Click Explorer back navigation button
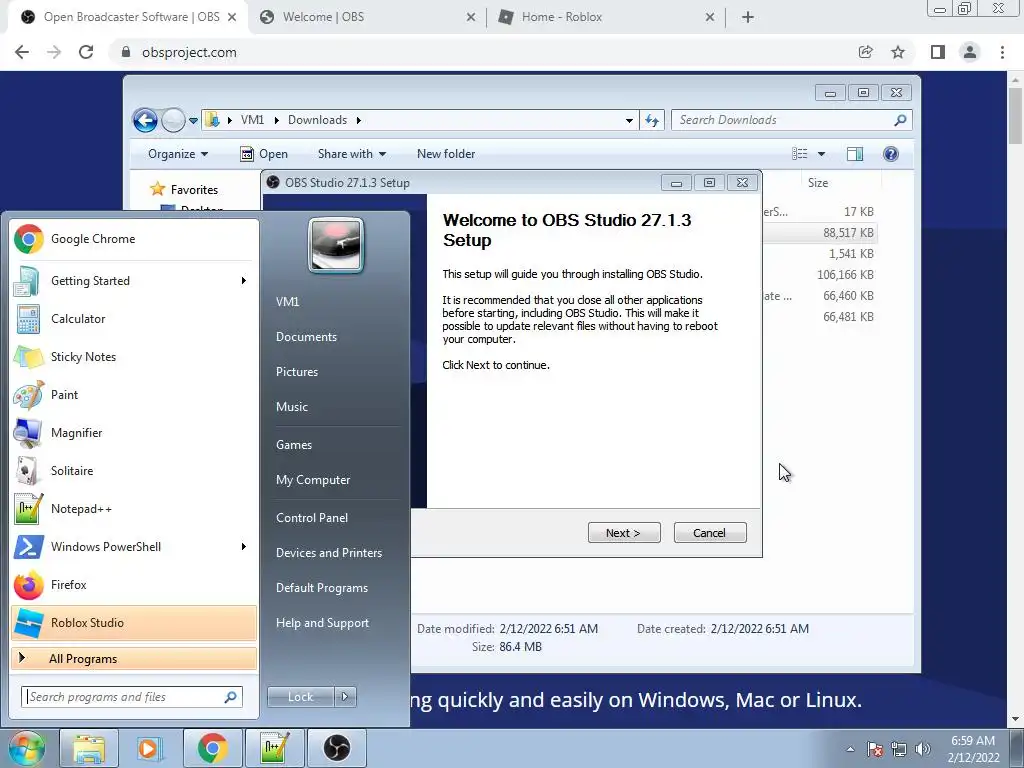 pyautogui.click(x=145, y=120)
